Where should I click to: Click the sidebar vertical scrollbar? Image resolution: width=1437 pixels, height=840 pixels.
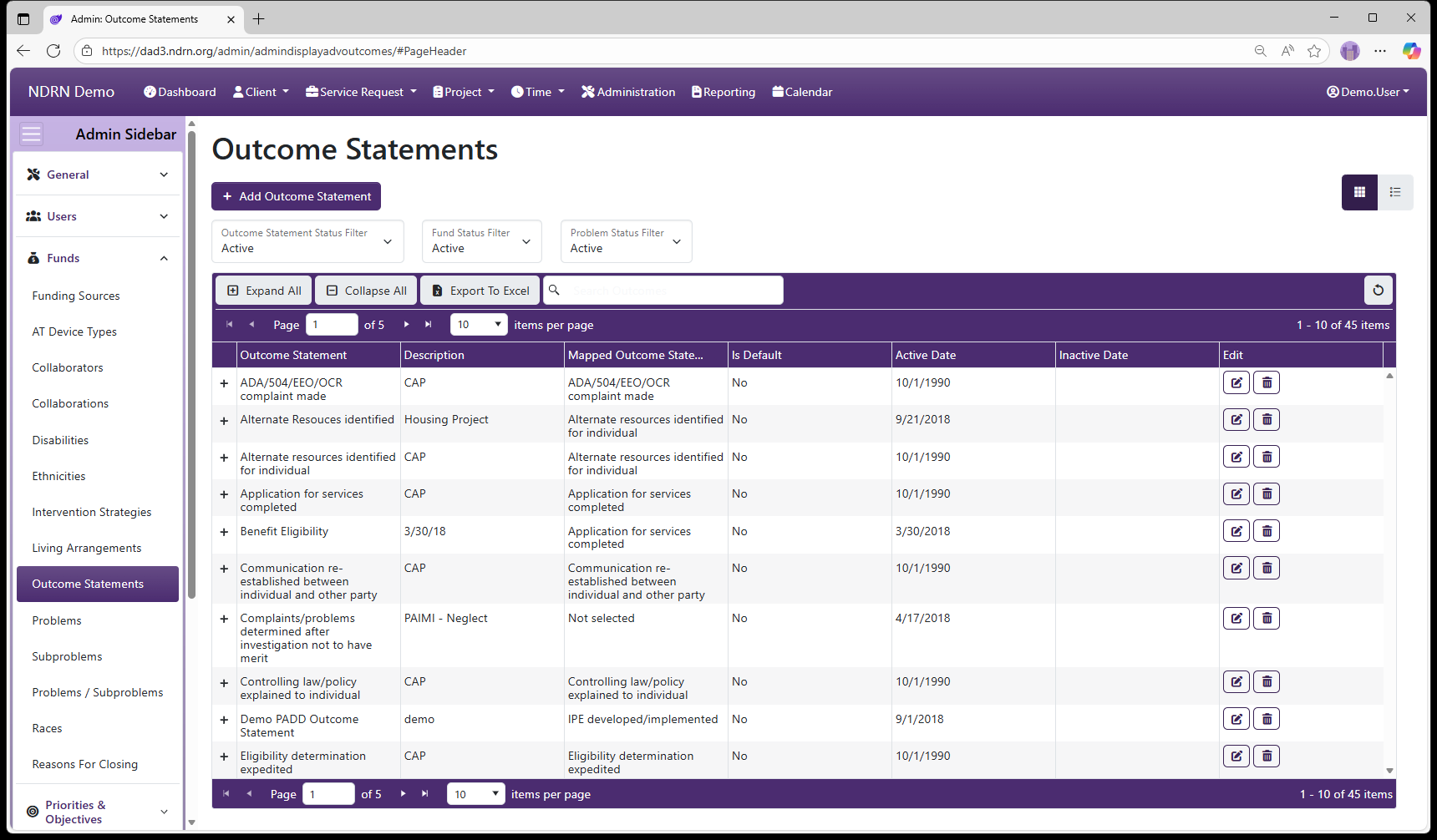point(191,365)
